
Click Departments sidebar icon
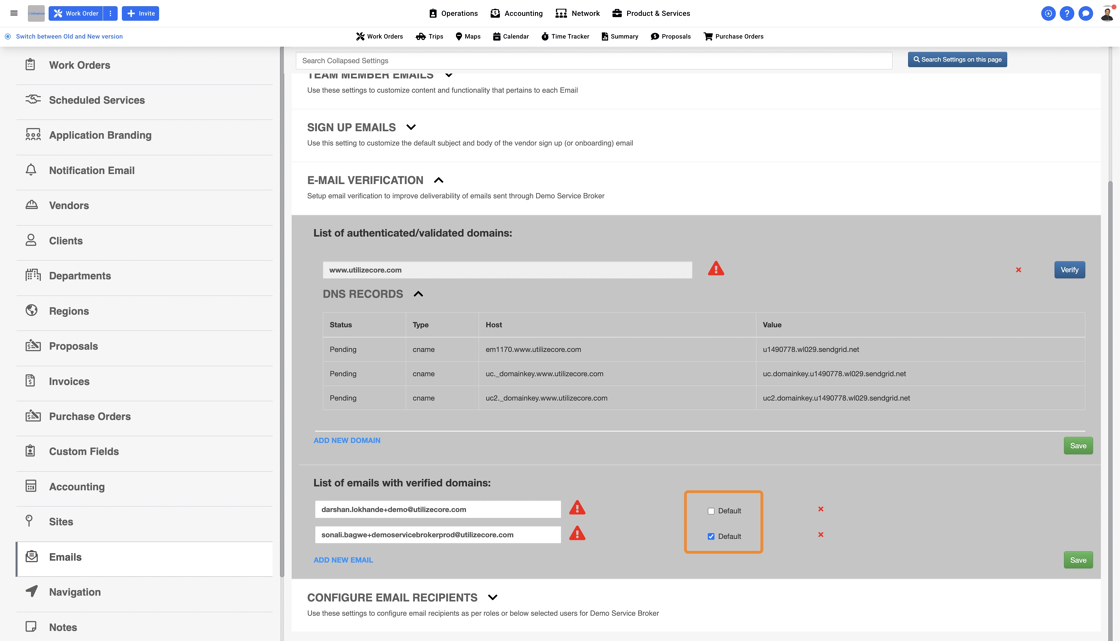click(32, 275)
